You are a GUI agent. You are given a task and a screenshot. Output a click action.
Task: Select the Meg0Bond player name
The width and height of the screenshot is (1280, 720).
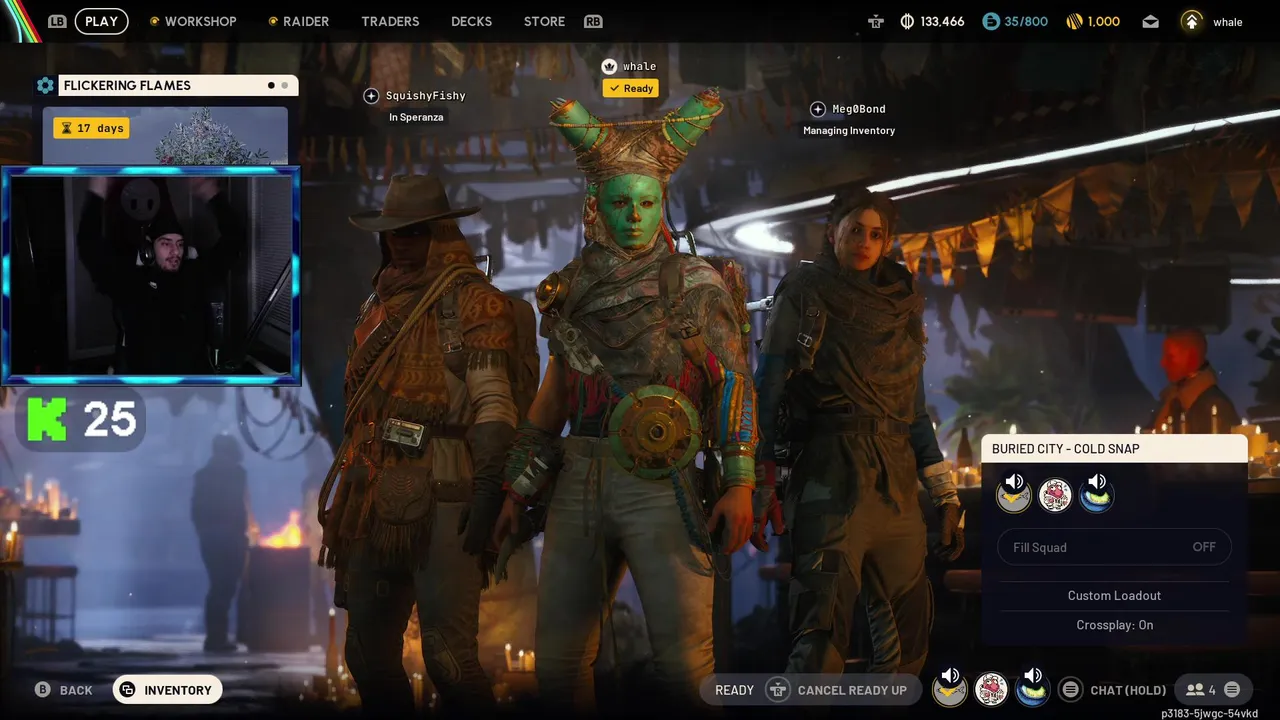(859, 109)
